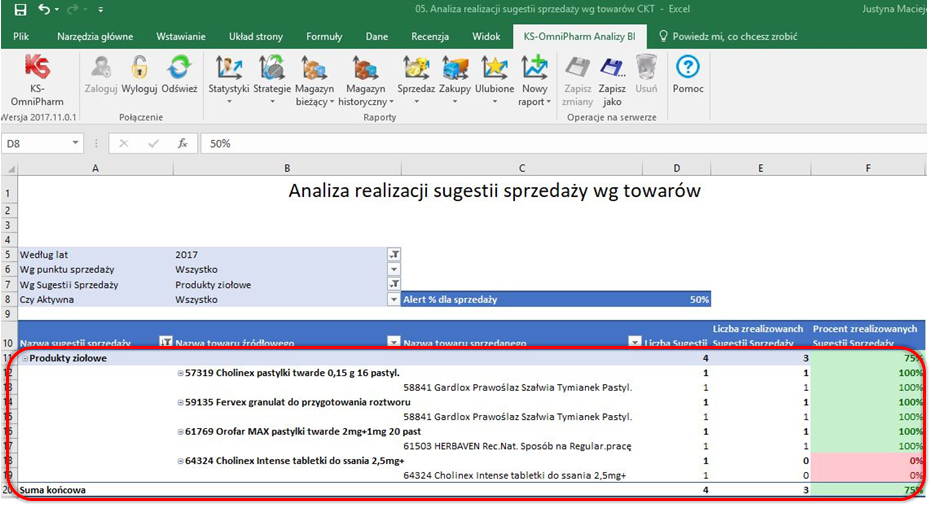Collapse the 61769 Orofar MAX row
932x507 pixels.
(x=180, y=432)
